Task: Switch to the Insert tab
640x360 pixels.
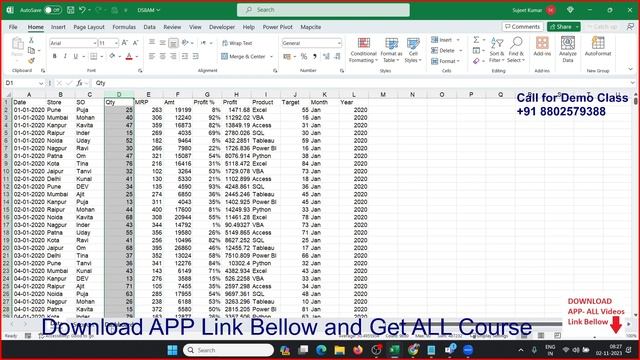Action: (58, 27)
